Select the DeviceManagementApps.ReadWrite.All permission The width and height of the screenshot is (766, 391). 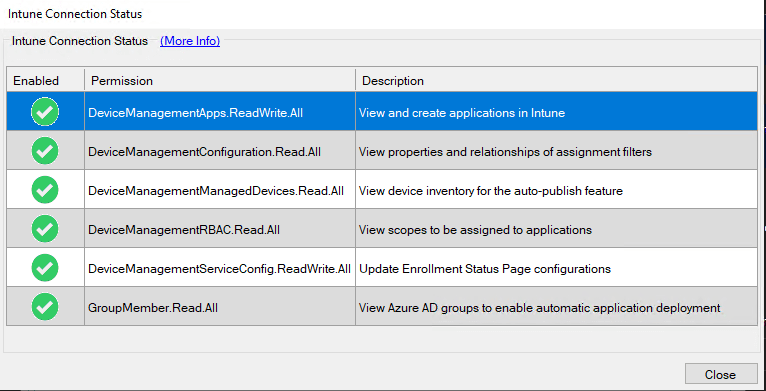tap(195, 113)
